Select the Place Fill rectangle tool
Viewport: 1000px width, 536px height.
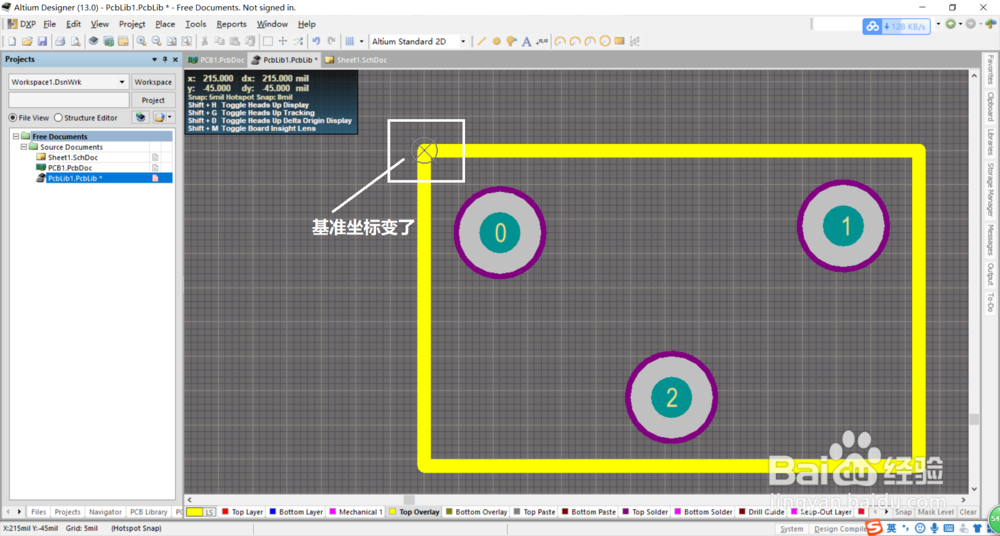[619, 41]
